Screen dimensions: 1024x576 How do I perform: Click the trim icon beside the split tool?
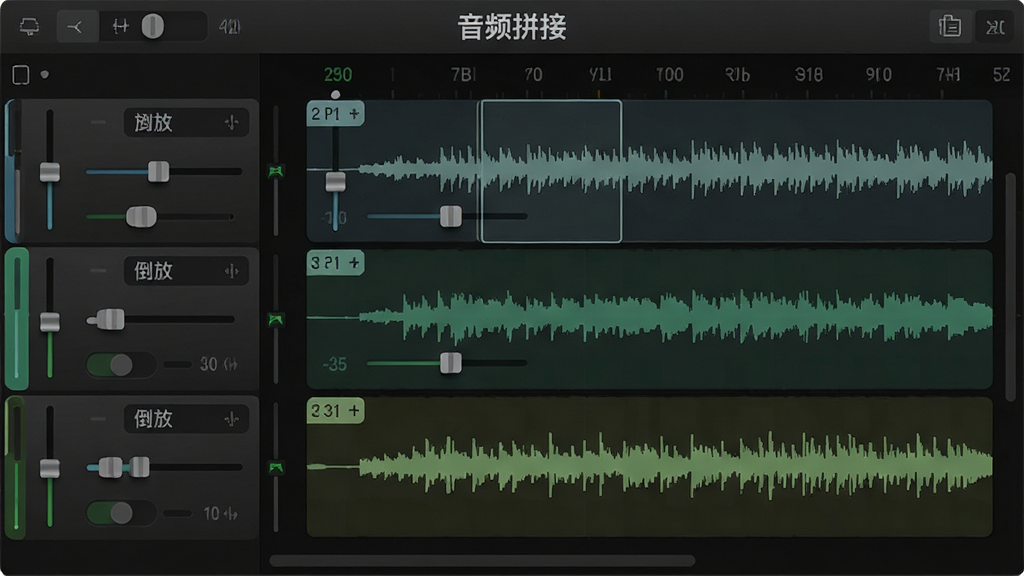[x=120, y=27]
